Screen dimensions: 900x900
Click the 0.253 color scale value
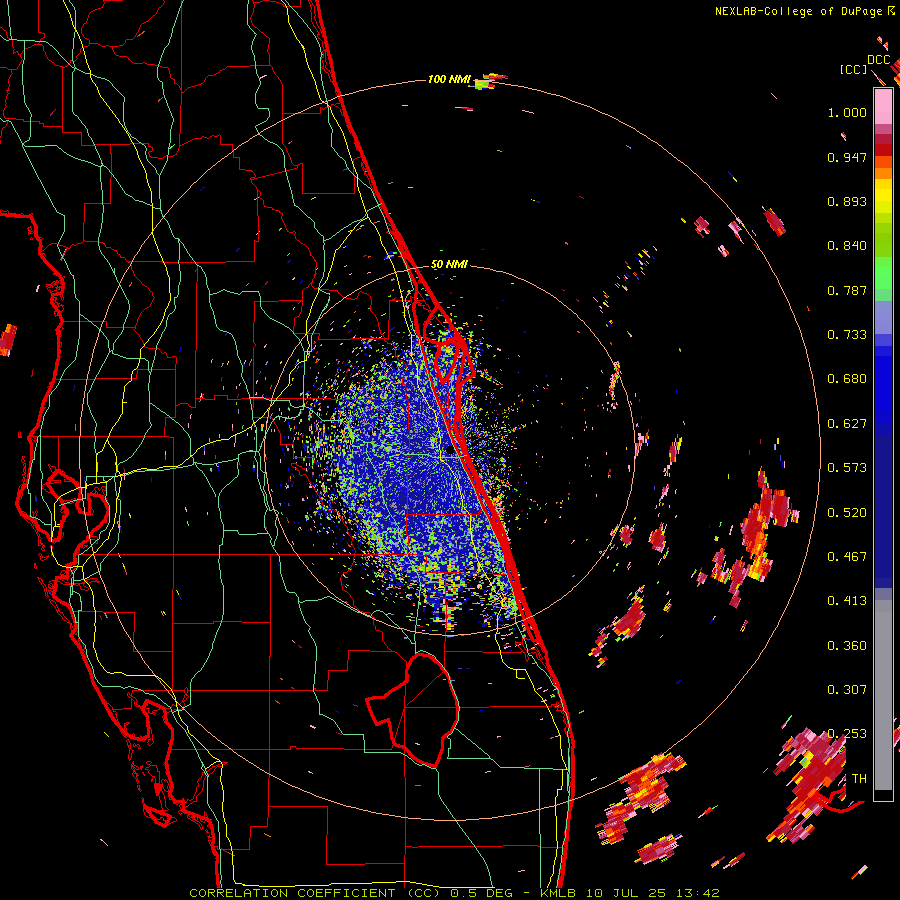[x=847, y=734]
